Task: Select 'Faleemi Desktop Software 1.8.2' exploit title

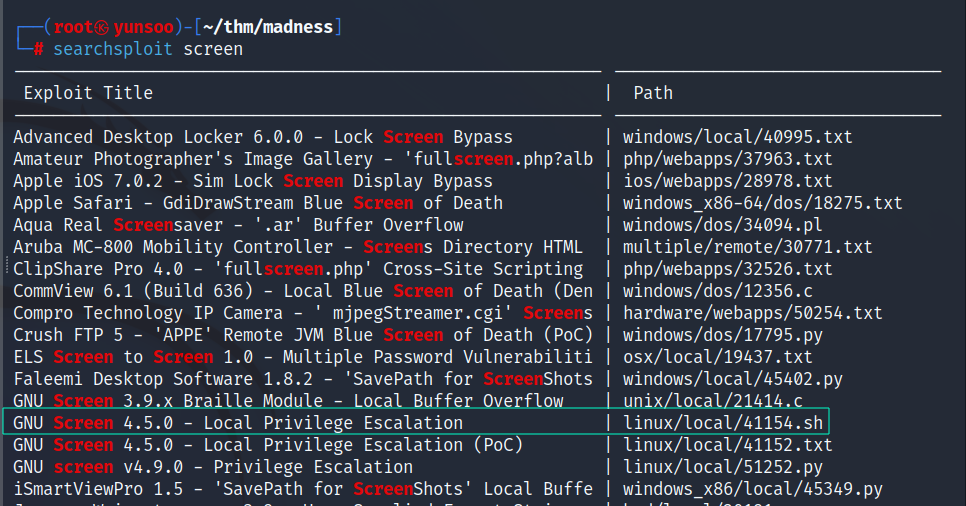Action: [303, 379]
